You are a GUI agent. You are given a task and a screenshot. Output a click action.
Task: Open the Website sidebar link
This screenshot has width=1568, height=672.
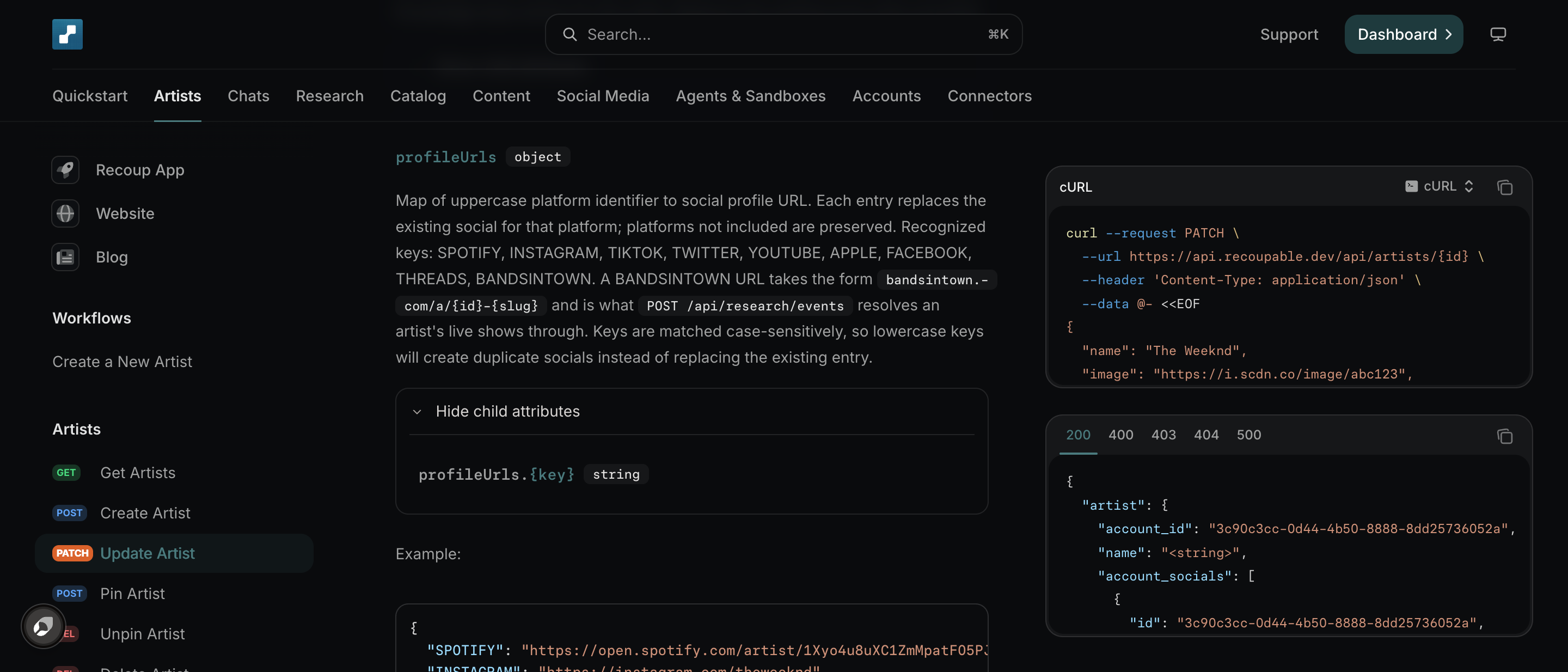point(125,213)
